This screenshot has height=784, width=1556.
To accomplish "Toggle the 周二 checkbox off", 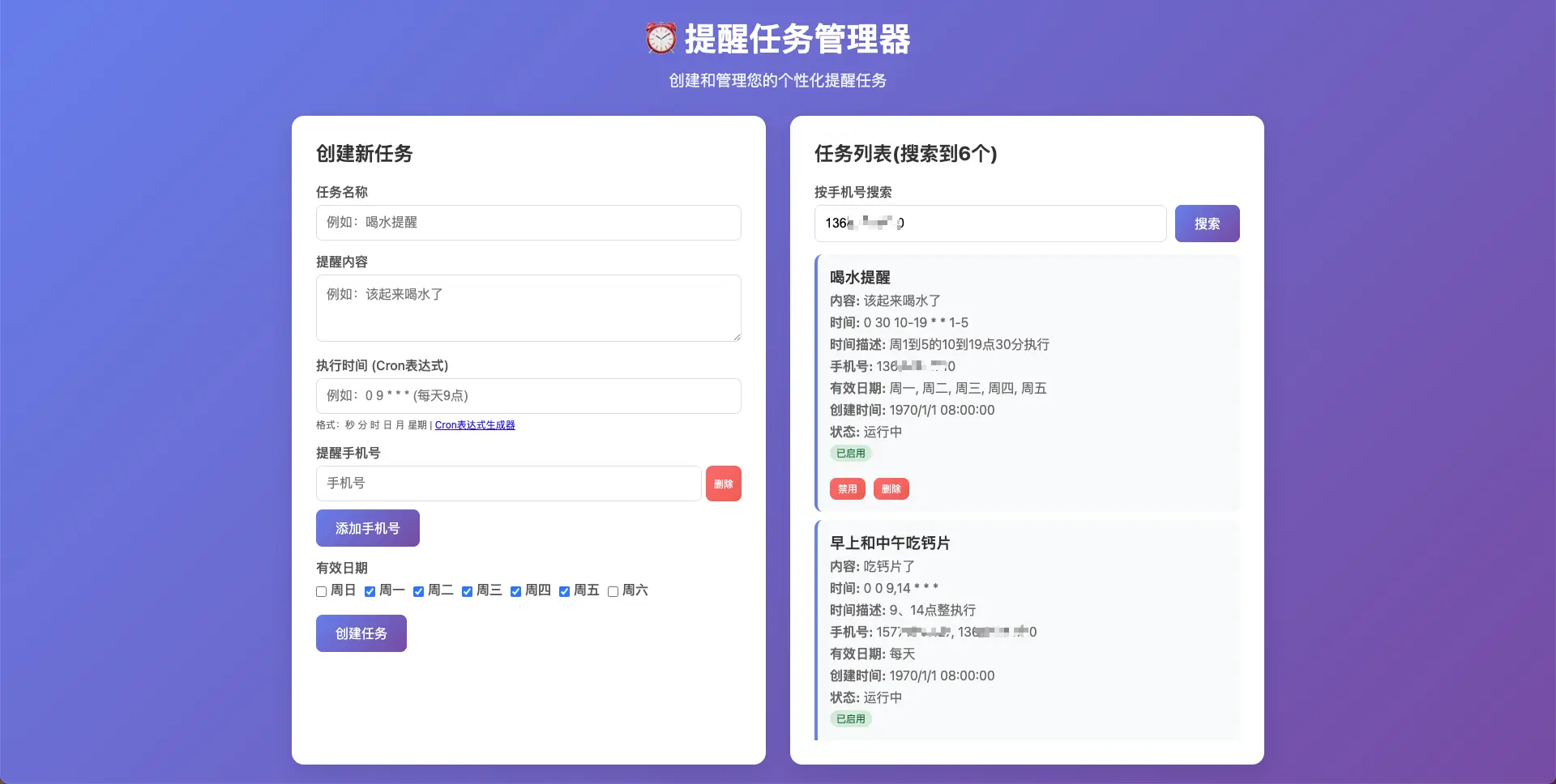I will click(x=419, y=591).
